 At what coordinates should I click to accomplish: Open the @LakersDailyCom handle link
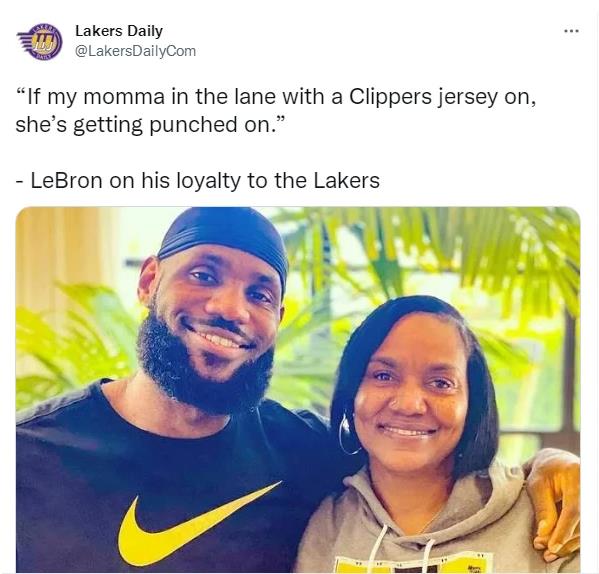point(135,51)
